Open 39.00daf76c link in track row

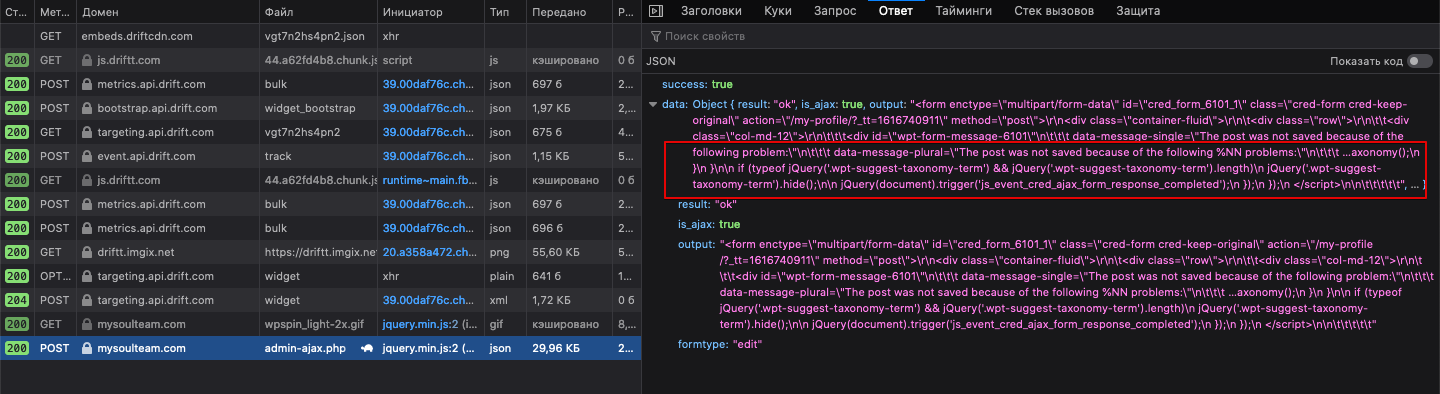tap(429, 156)
